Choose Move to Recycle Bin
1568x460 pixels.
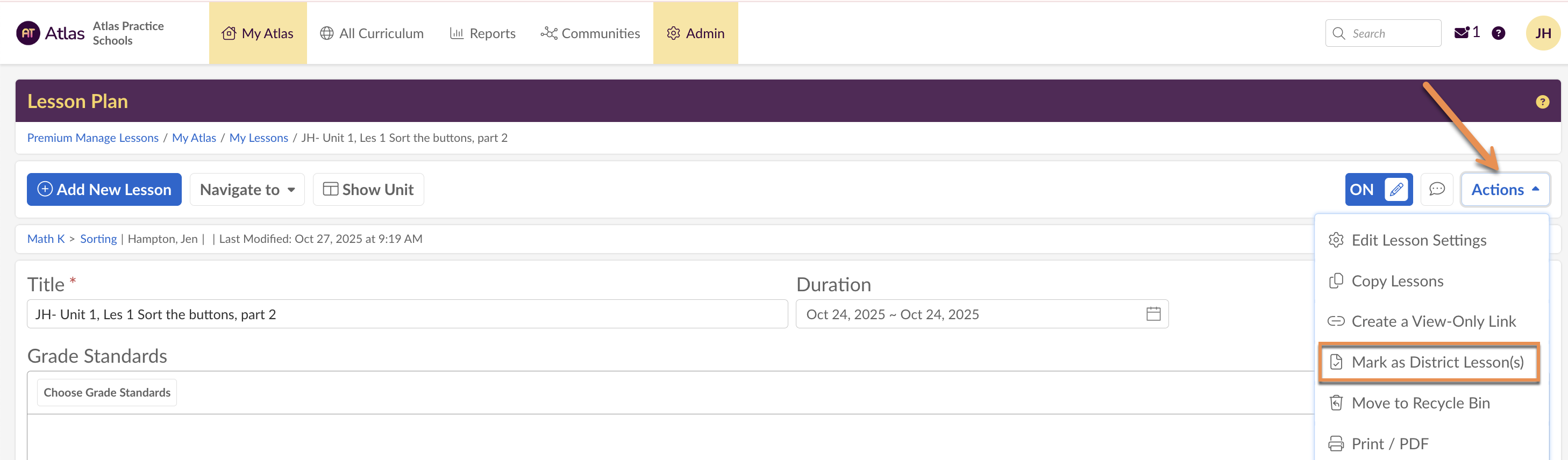click(1420, 403)
